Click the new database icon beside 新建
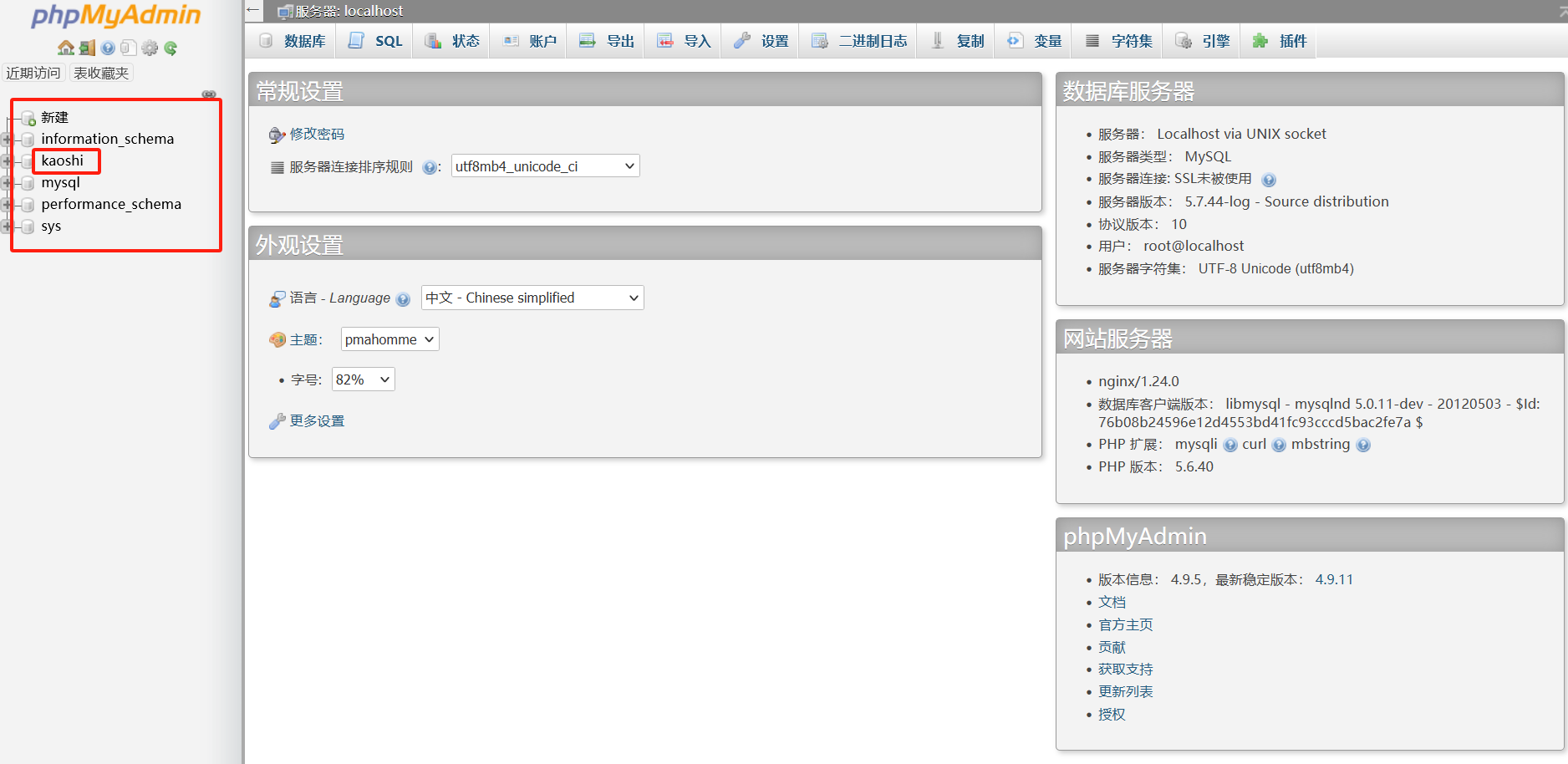 click(x=28, y=118)
